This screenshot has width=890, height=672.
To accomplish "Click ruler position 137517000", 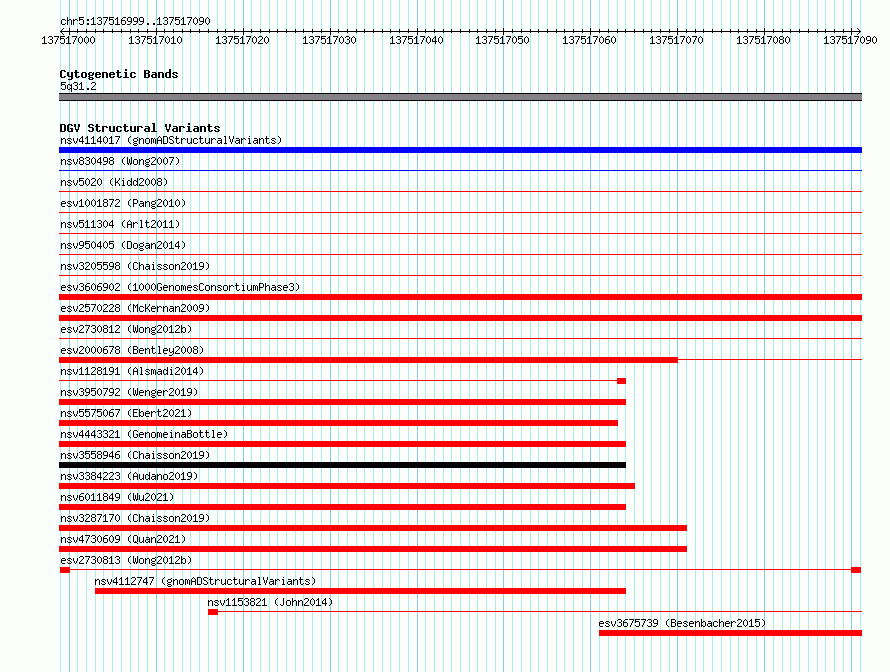I will point(68,40).
